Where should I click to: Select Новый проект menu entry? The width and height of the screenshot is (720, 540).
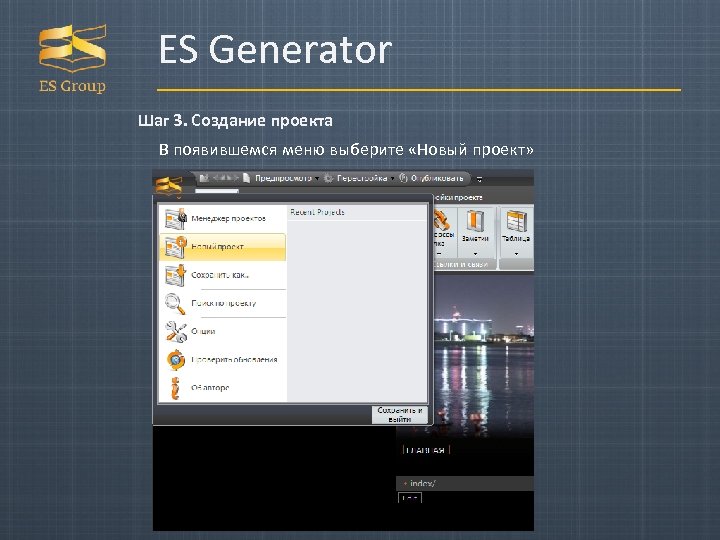pos(222,247)
